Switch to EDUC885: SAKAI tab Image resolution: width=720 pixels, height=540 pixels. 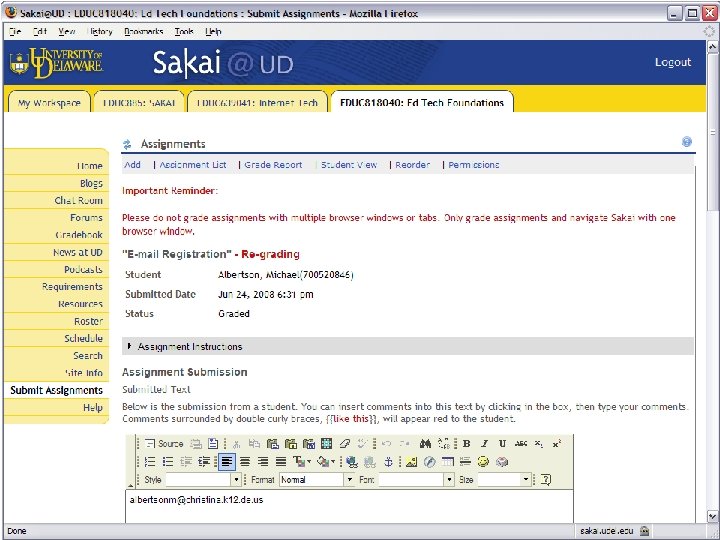pos(139,102)
